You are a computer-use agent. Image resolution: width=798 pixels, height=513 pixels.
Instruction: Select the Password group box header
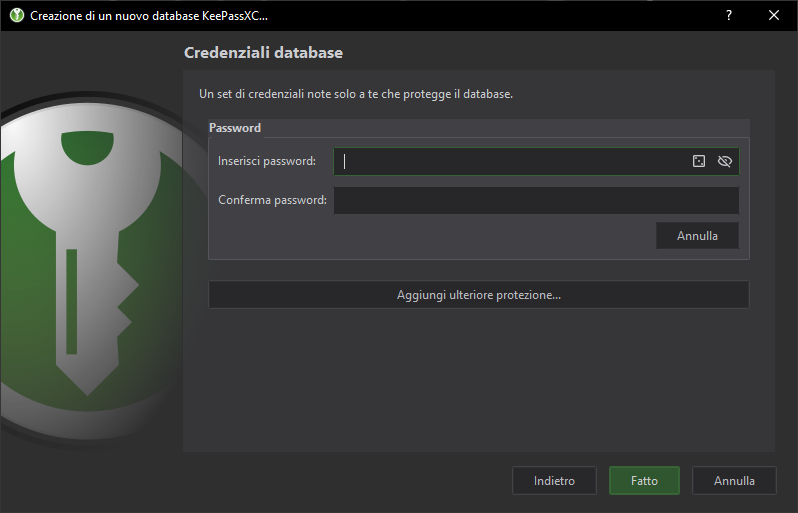235,128
